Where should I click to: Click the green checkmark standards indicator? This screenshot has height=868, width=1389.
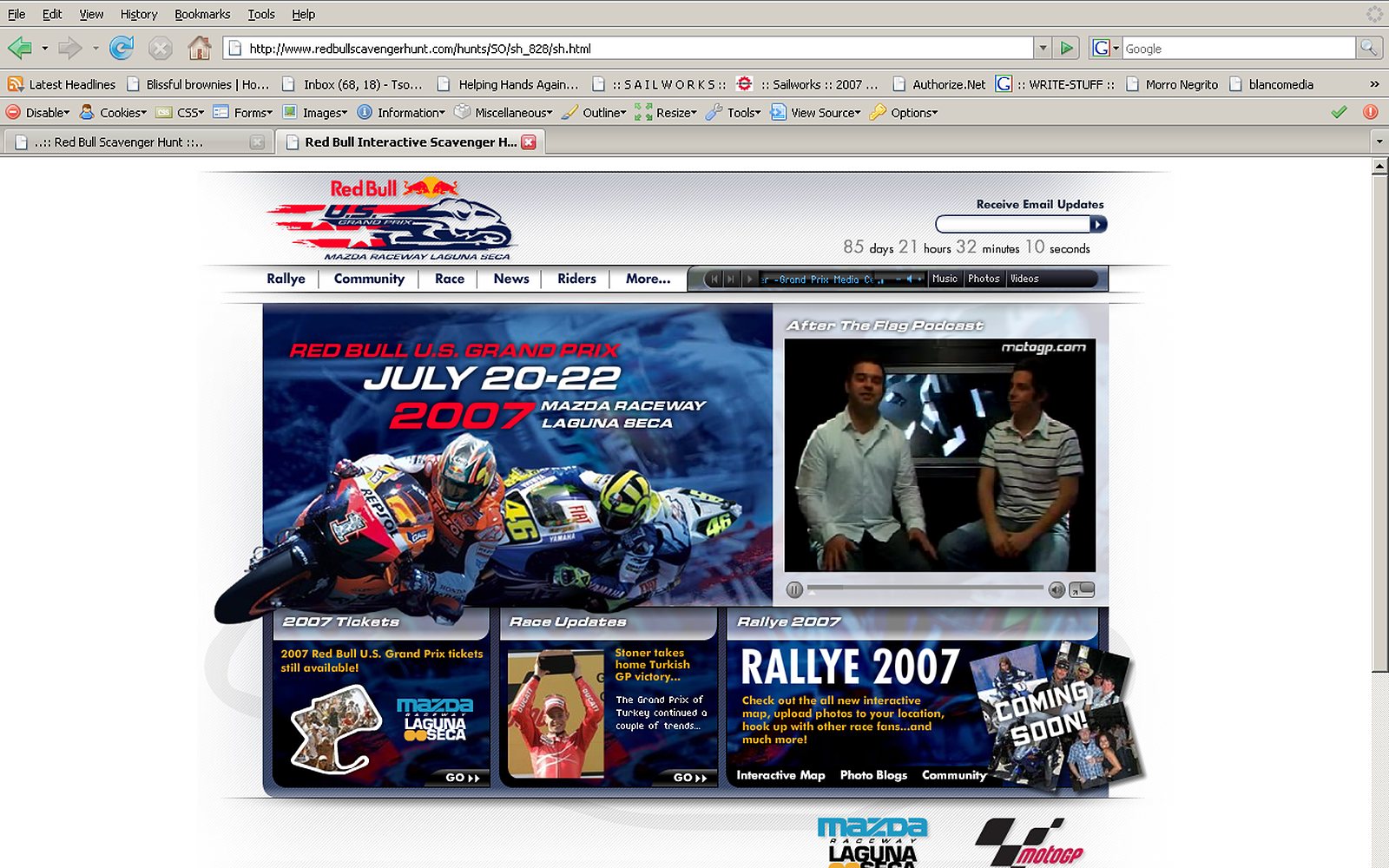[1340, 112]
